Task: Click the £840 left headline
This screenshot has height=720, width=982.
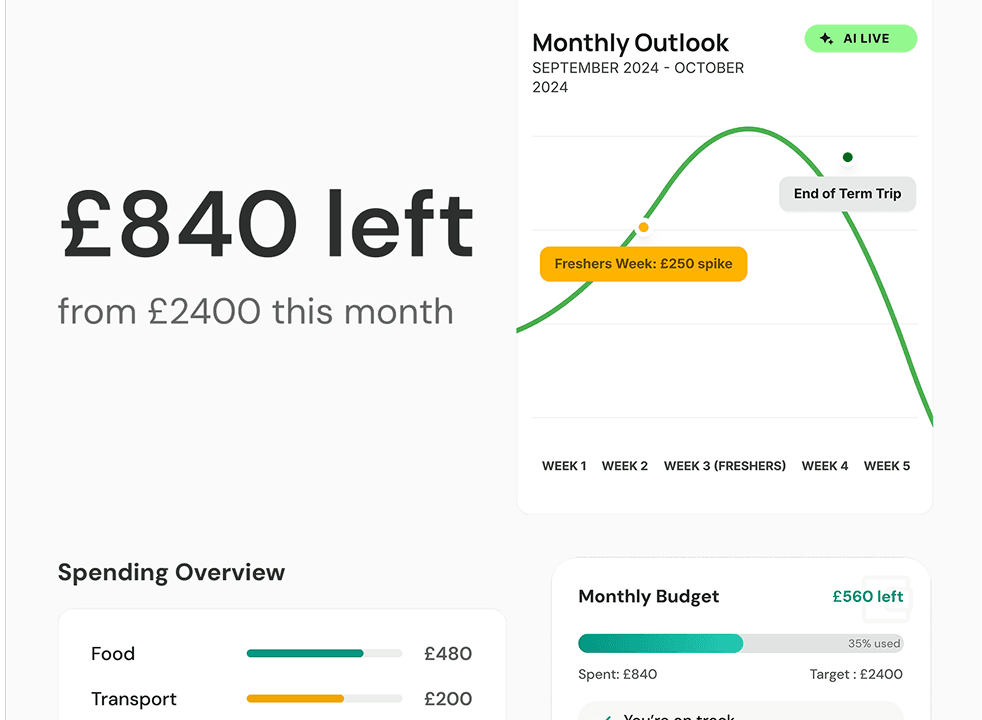Action: 267,224
